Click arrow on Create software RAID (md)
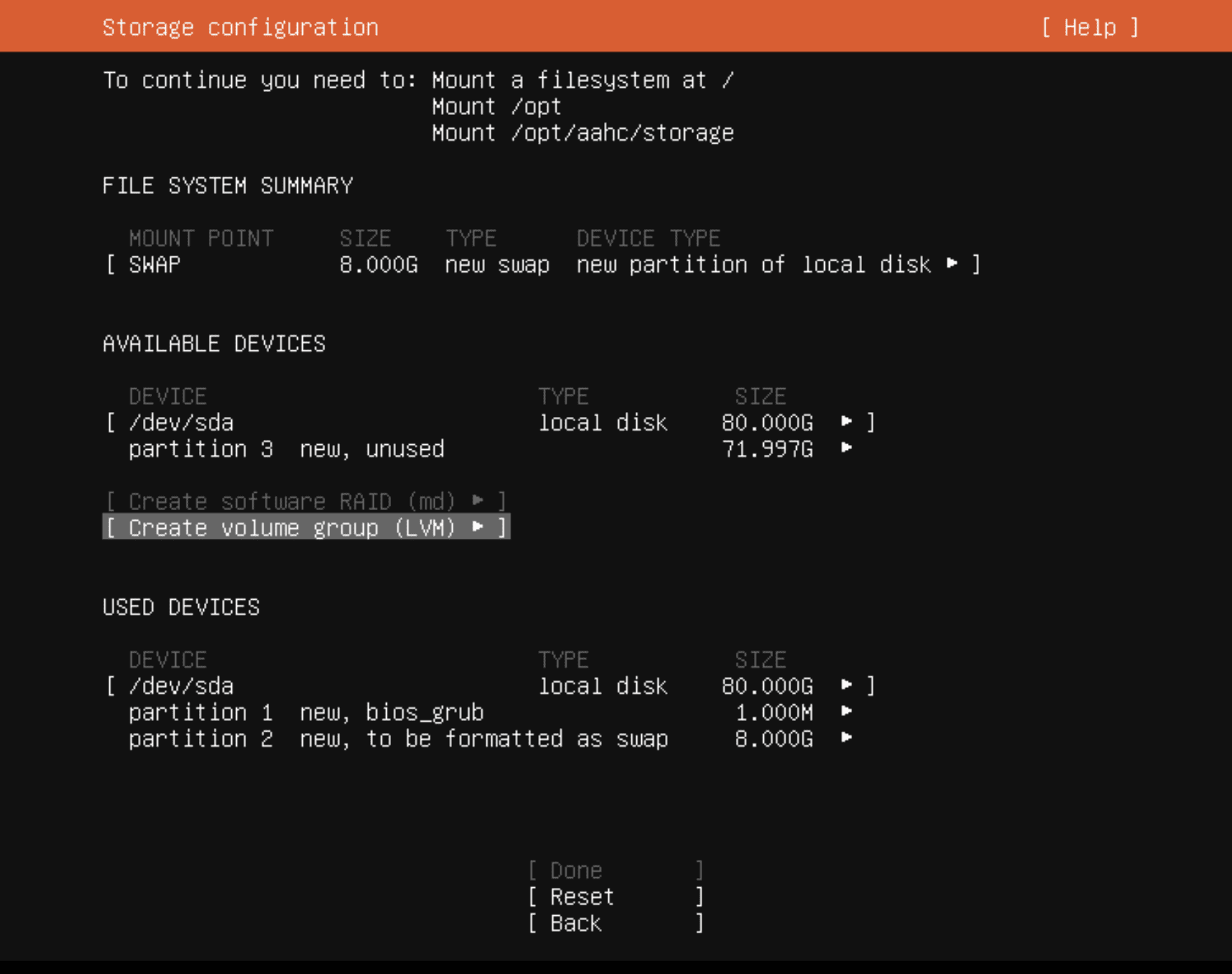1232x974 pixels. tap(478, 500)
